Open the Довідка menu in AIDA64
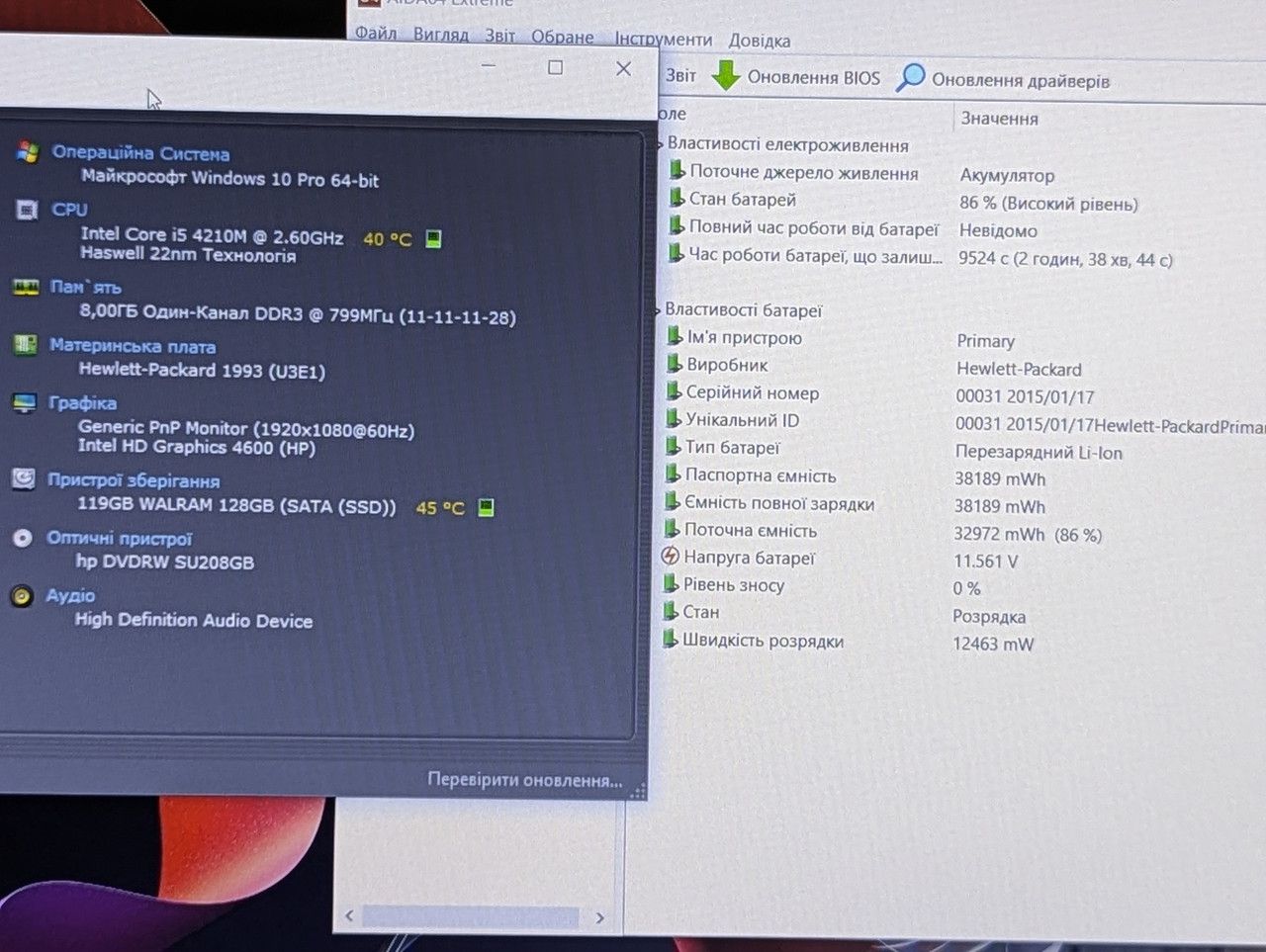Screen dimensions: 1266x952 [x=760, y=41]
